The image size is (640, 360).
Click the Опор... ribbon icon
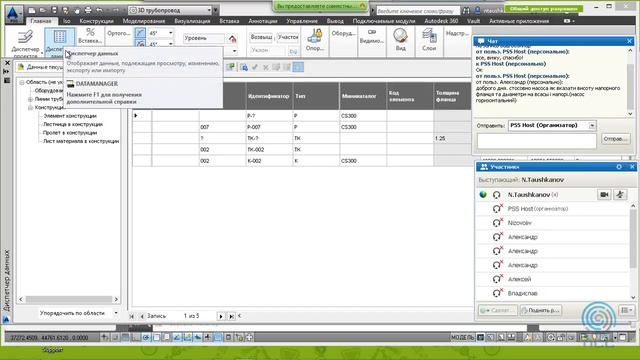coord(315,40)
